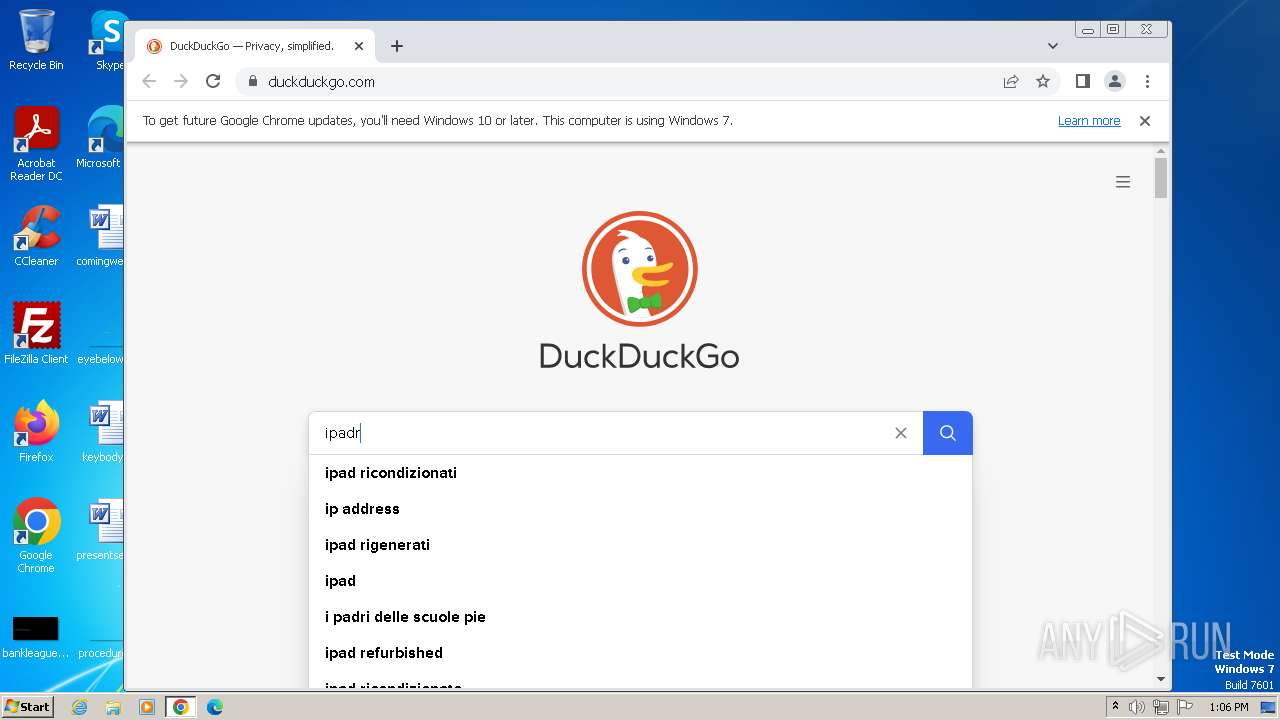Click the blue search magnifier button
1280x720 pixels.
pyautogui.click(x=947, y=433)
